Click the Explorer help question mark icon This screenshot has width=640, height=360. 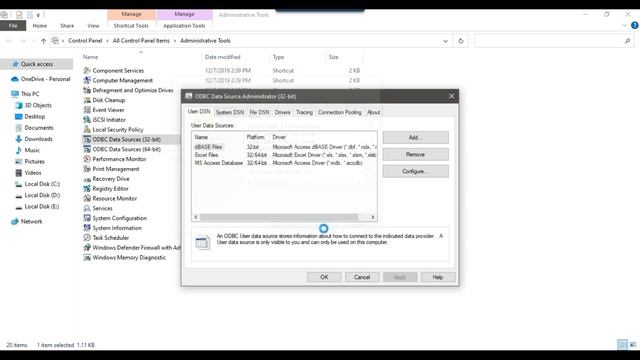[635, 25]
